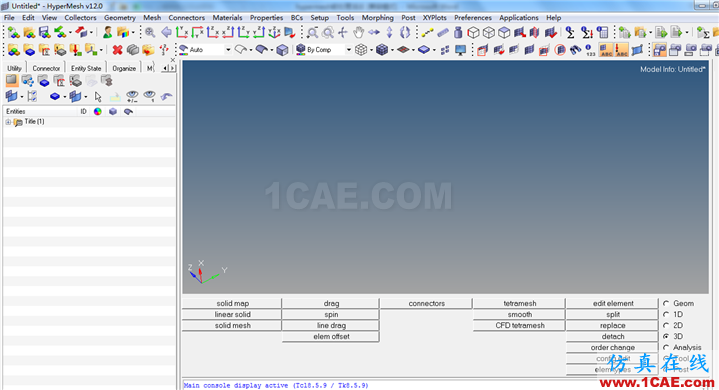Click the previous view arrow icon
719x390 pixels.
tap(166, 33)
